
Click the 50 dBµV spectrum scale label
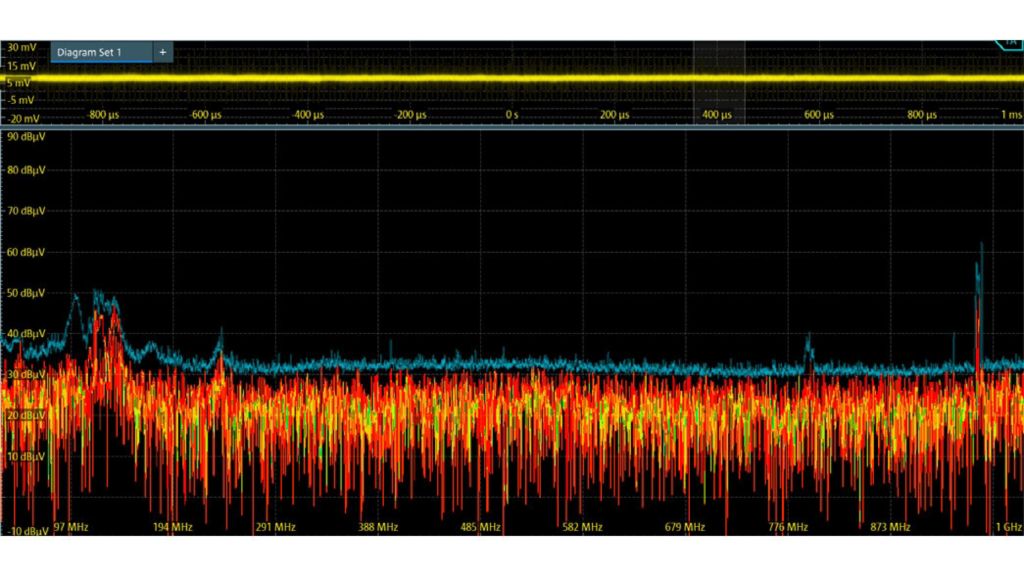[27, 293]
